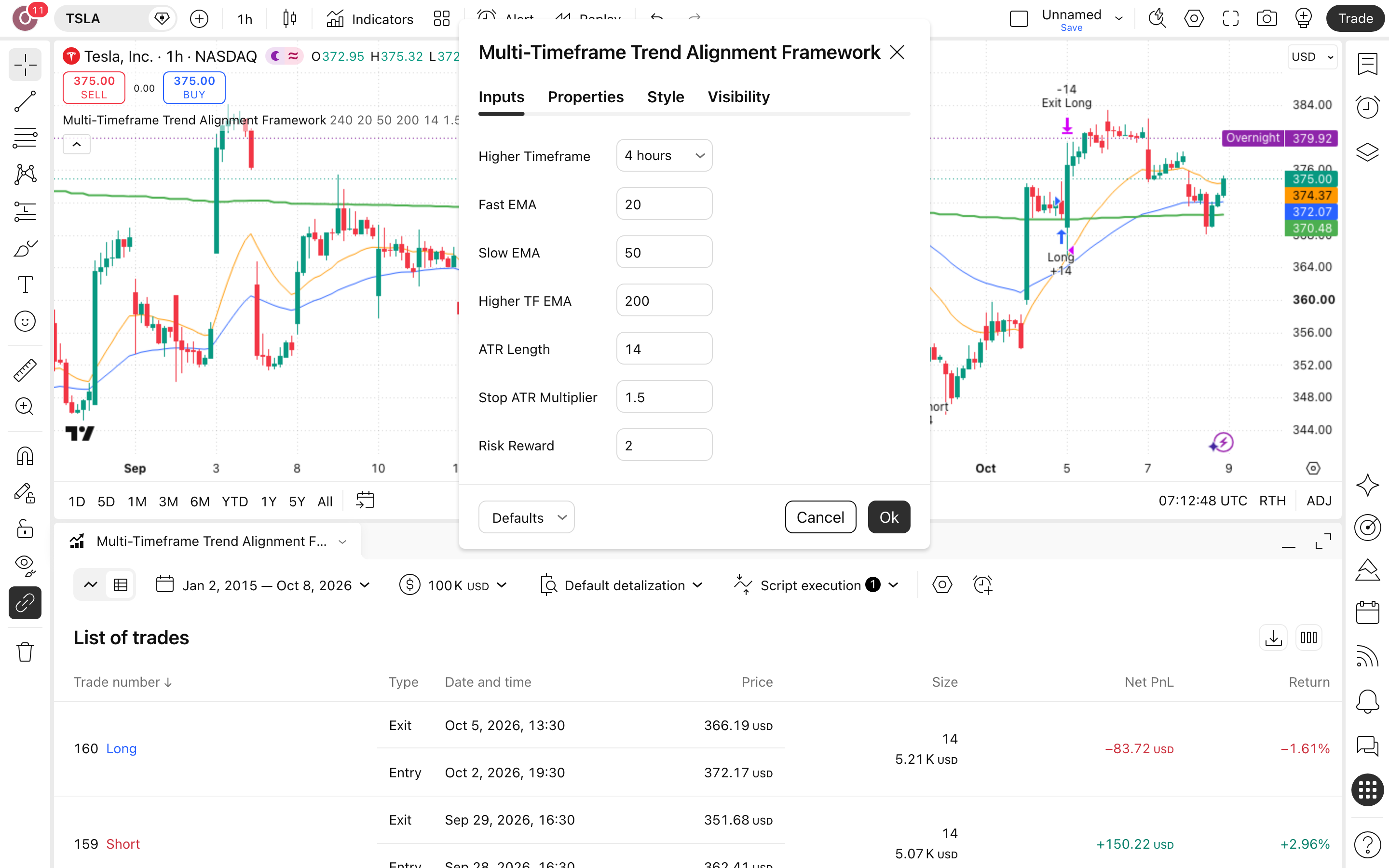Click the 375.00 BUY button
This screenshot has height=868, width=1389.
click(x=194, y=87)
